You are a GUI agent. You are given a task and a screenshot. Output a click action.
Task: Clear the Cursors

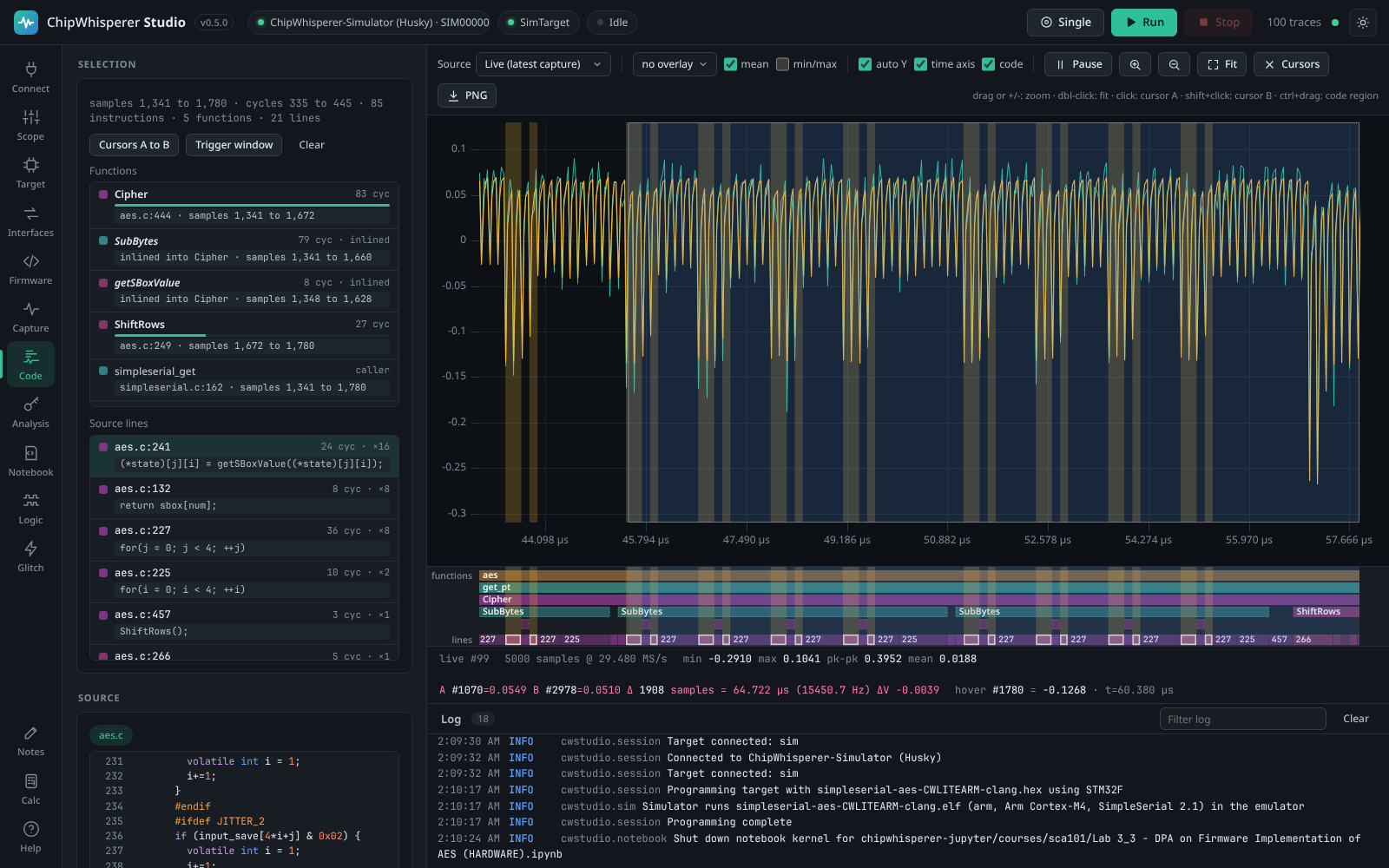(1292, 64)
